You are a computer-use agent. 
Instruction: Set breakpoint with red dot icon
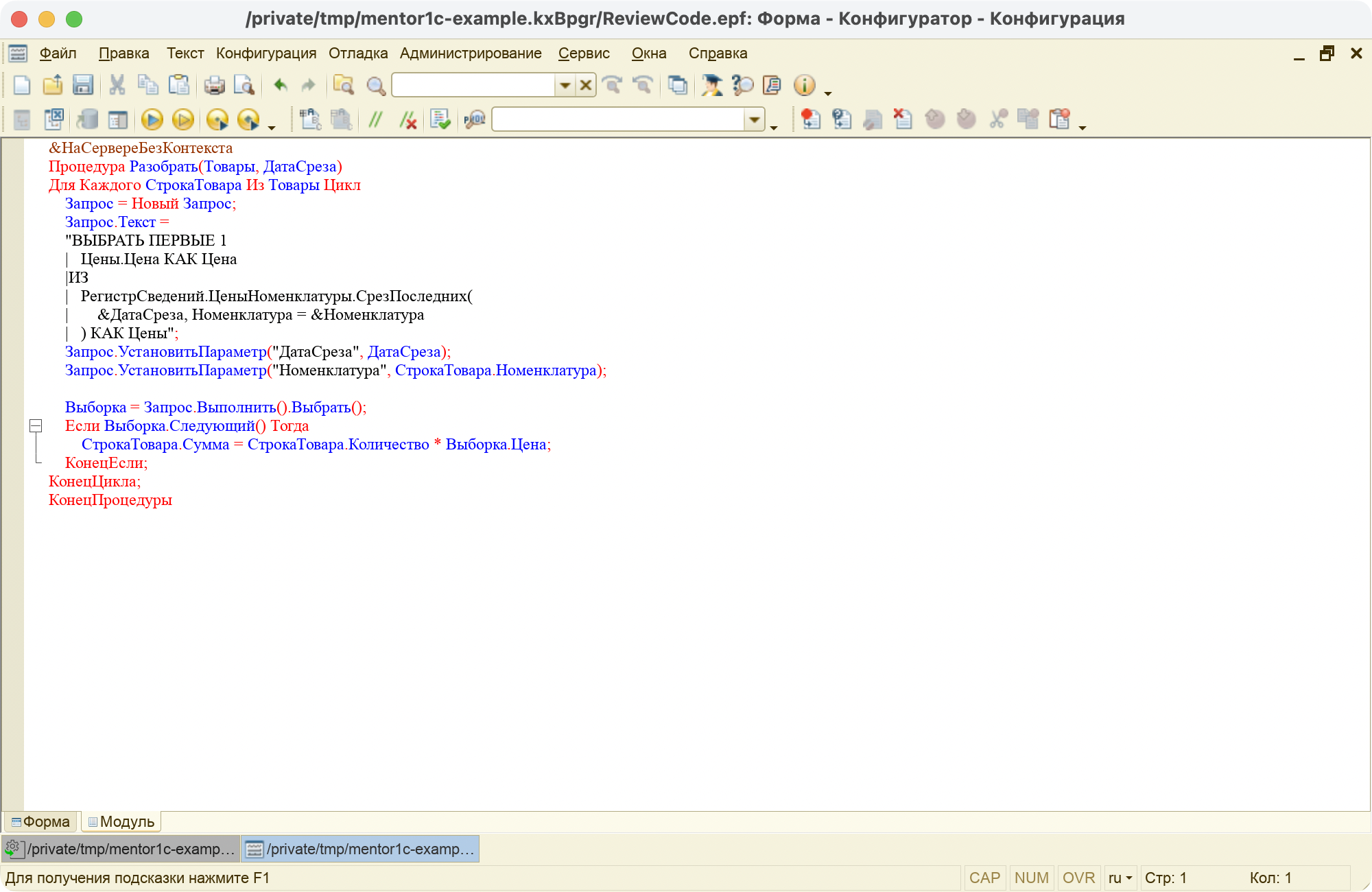click(811, 119)
